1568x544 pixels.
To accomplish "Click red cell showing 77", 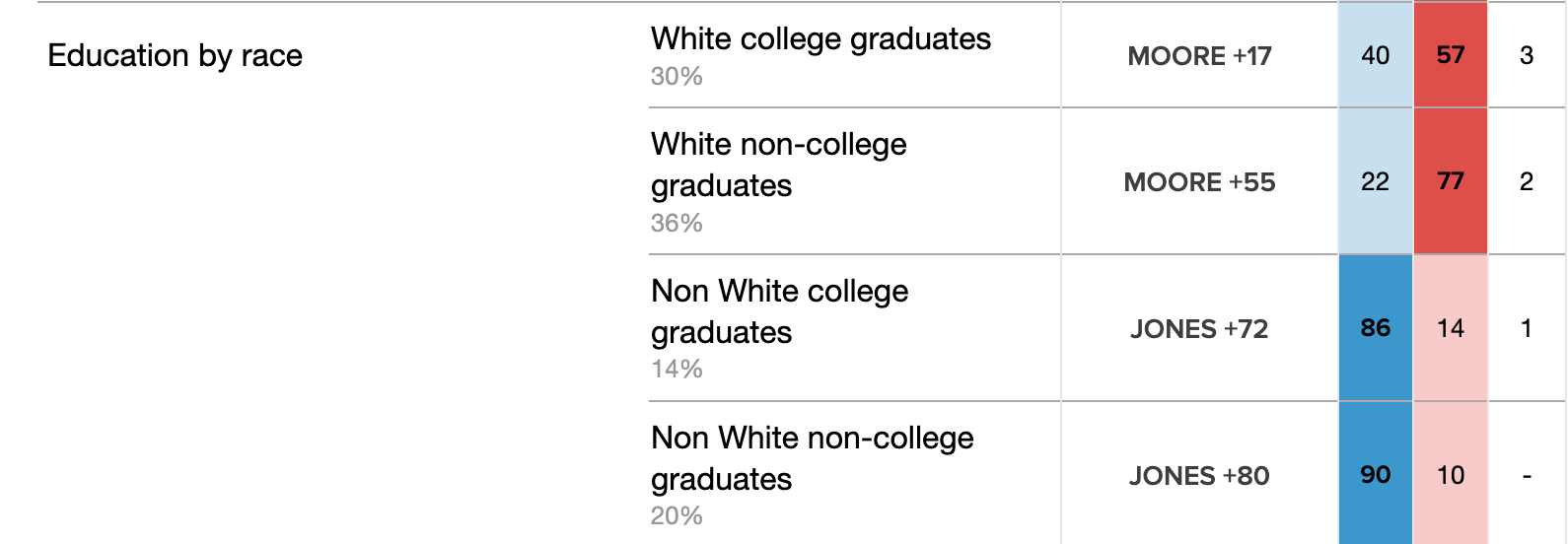I will pyautogui.click(x=1451, y=181).
